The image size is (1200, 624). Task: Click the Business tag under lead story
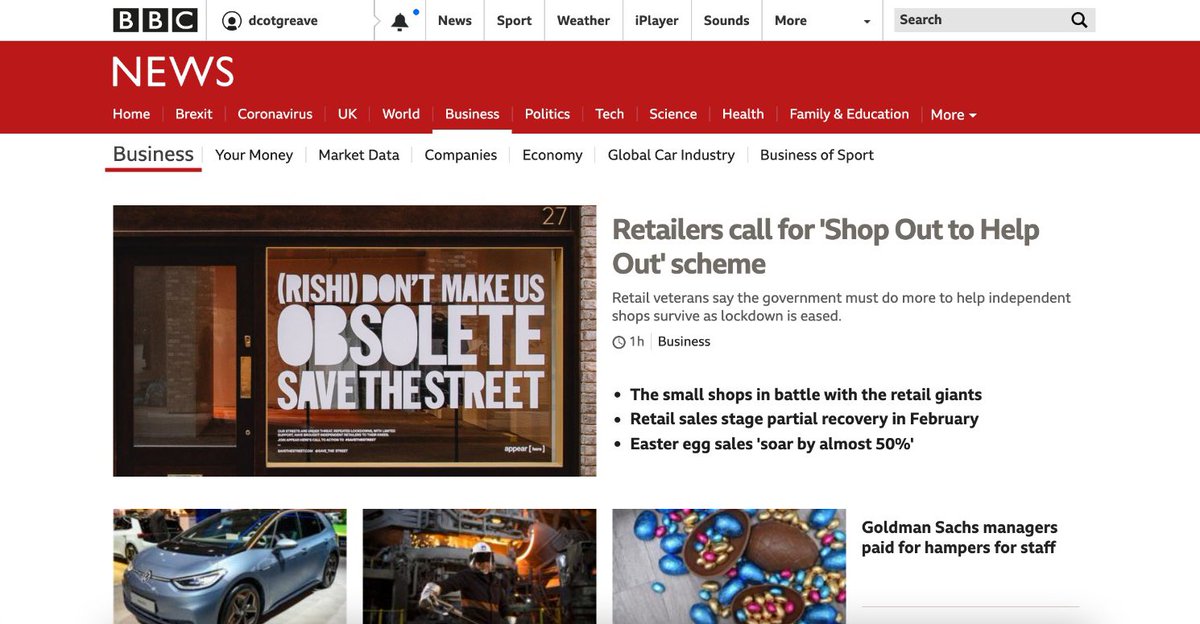684,342
